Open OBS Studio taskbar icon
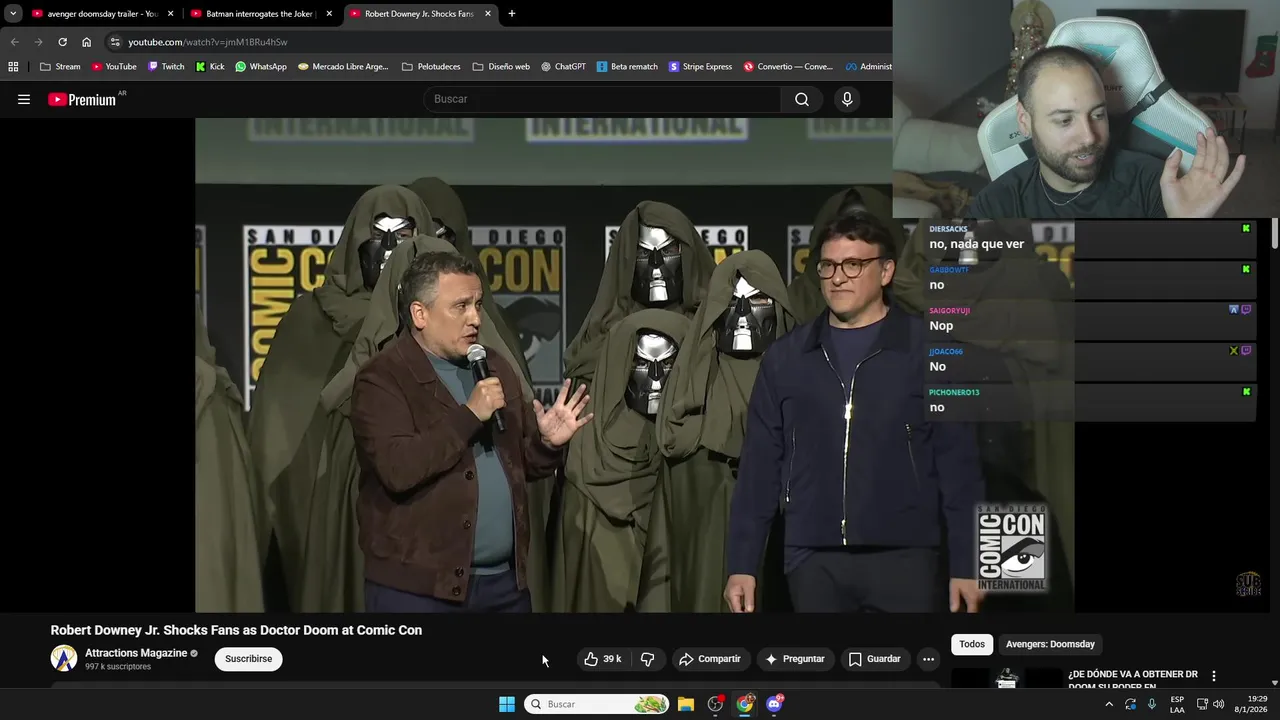 tap(715, 704)
